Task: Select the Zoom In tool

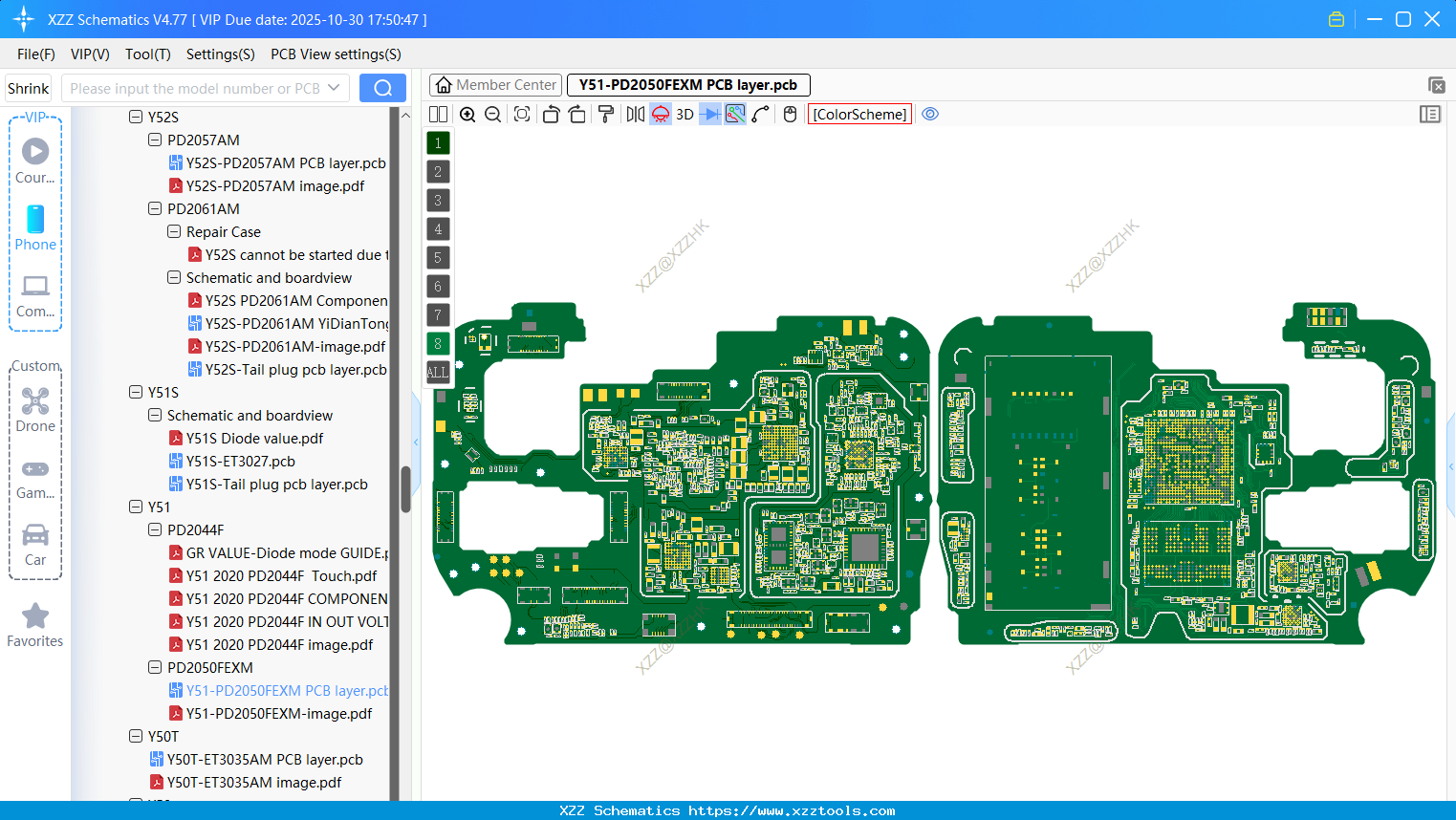Action: coord(468,114)
